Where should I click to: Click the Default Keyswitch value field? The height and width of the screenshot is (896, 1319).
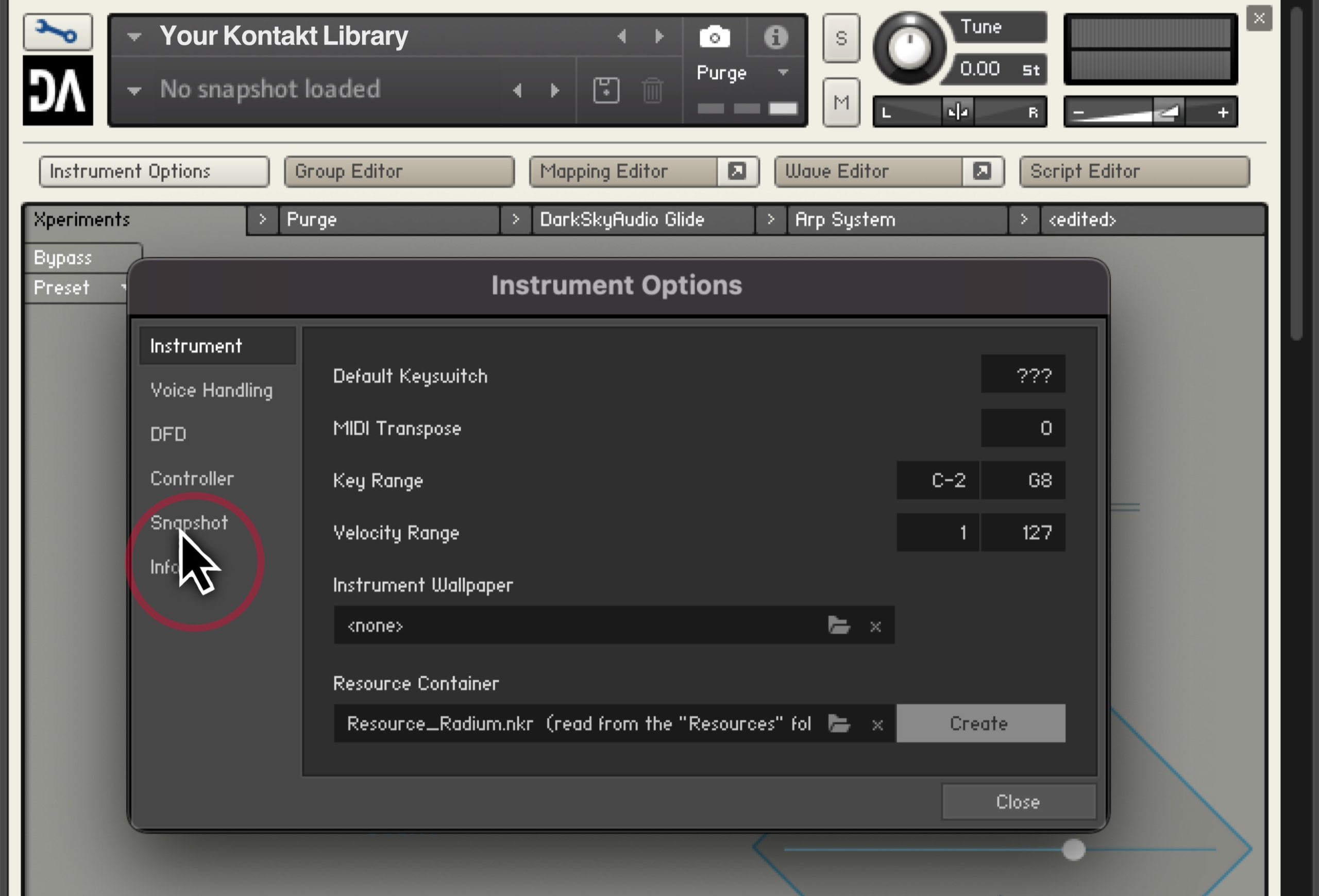pos(1023,375)
